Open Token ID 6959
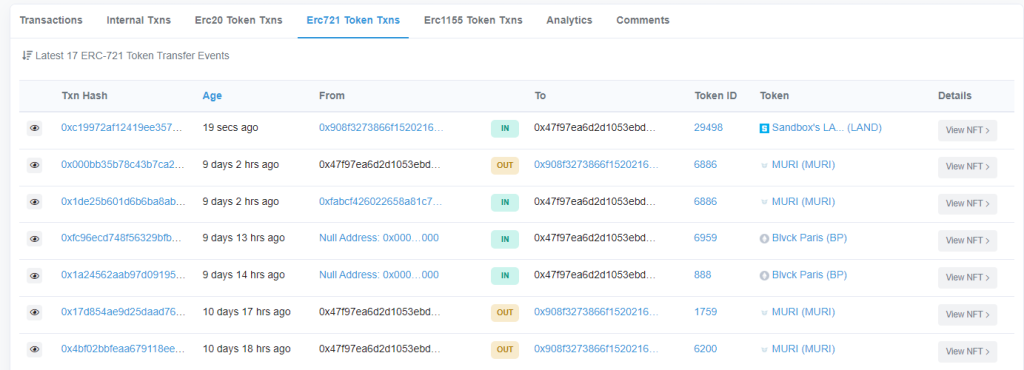 [705, 238]
